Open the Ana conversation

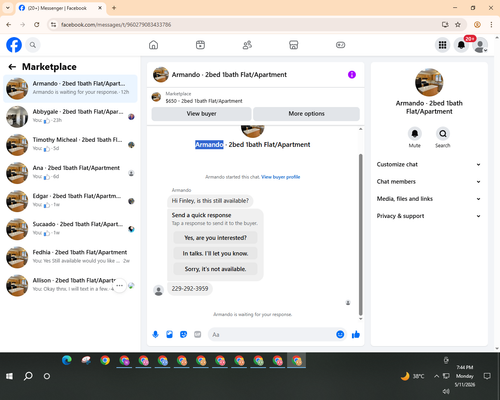tap(70, 173)
